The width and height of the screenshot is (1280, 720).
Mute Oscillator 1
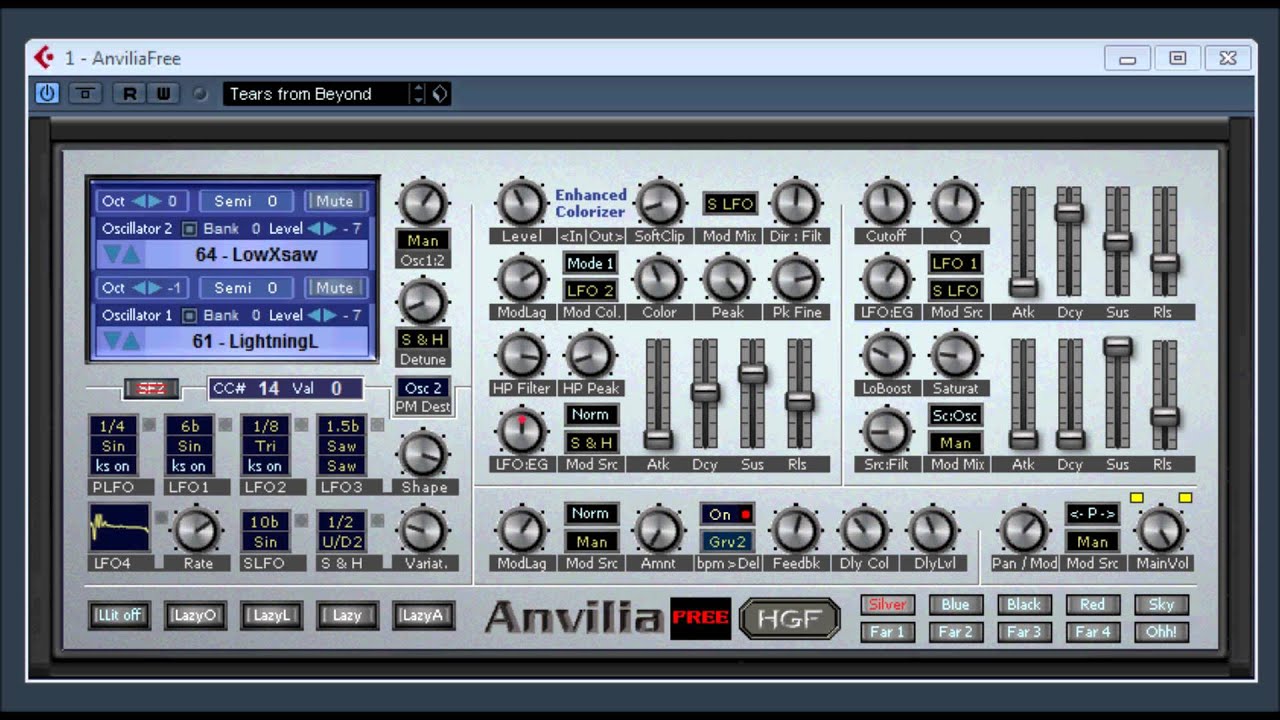click(x=335, y=287)
